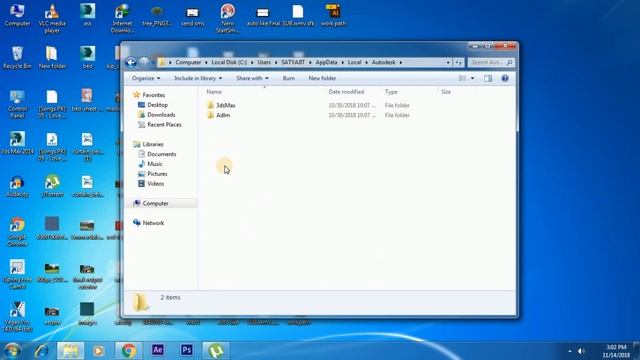Expand arrow after Autodesk in breadcrumb
The width and height of the screenshot is (640, 360).
tap(401, 62)
